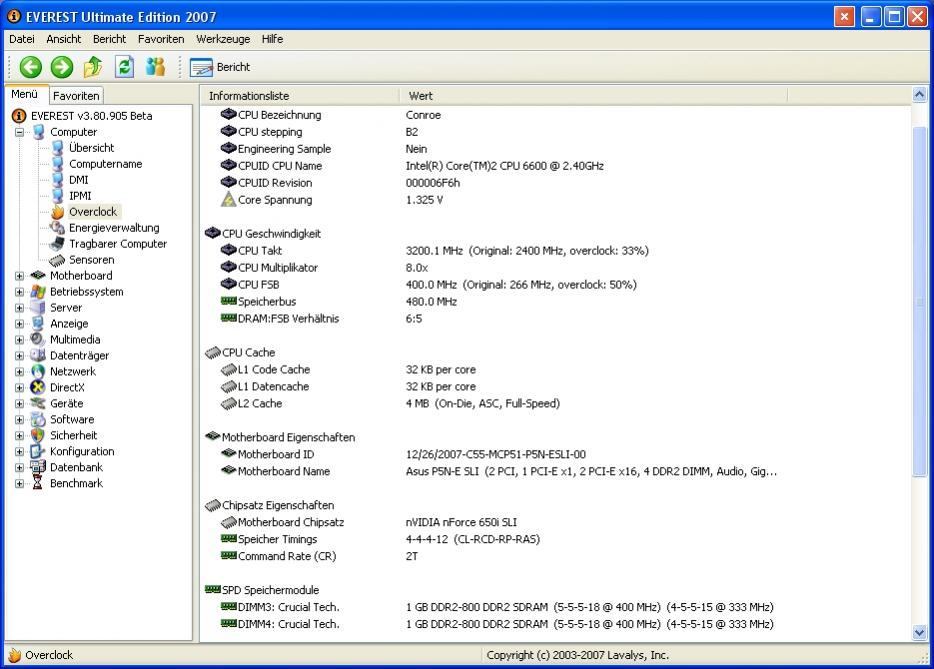Switch to the Favoriten tab

pyautogui.click(x=76, y=95)
